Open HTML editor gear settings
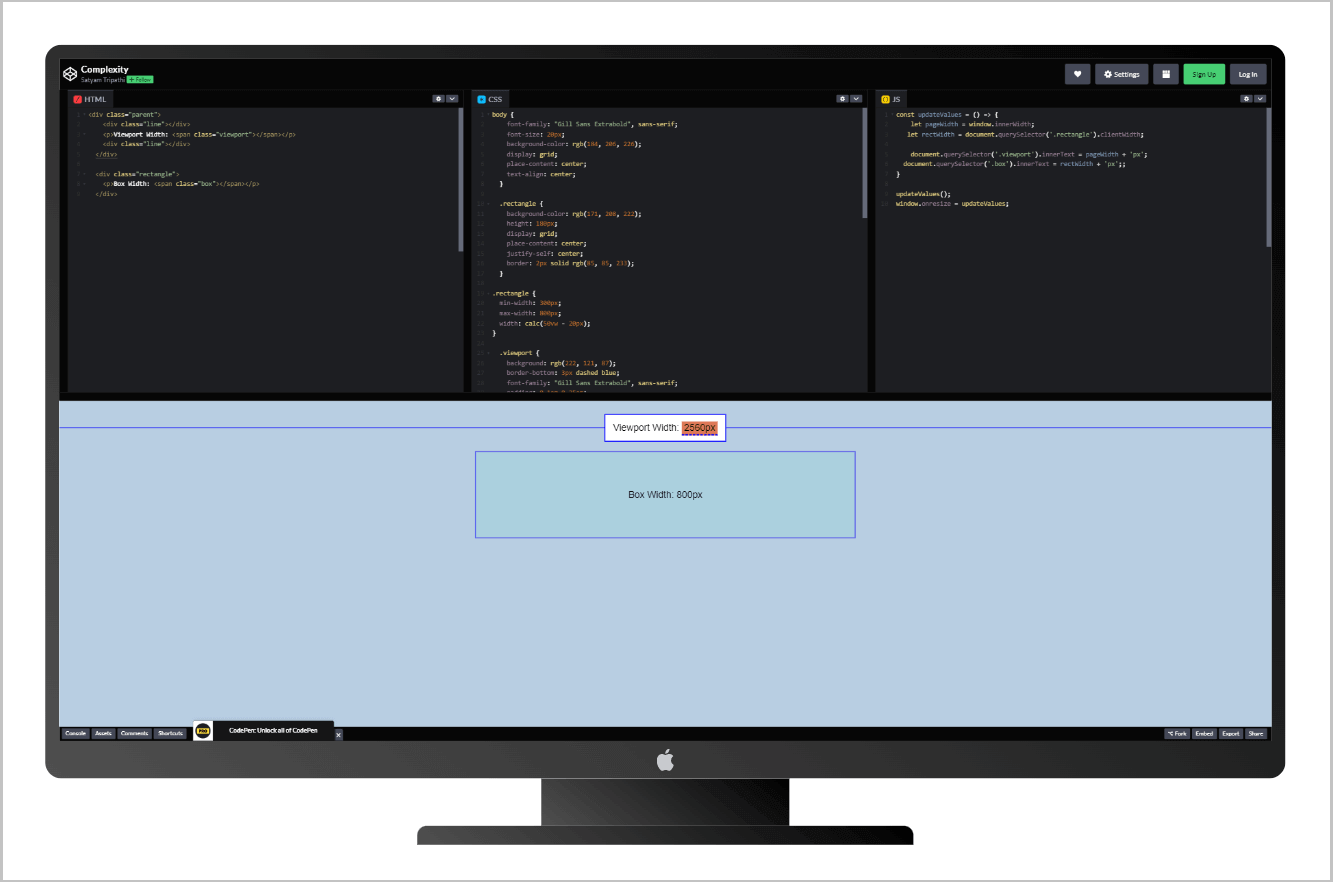 tap(438, 99)
